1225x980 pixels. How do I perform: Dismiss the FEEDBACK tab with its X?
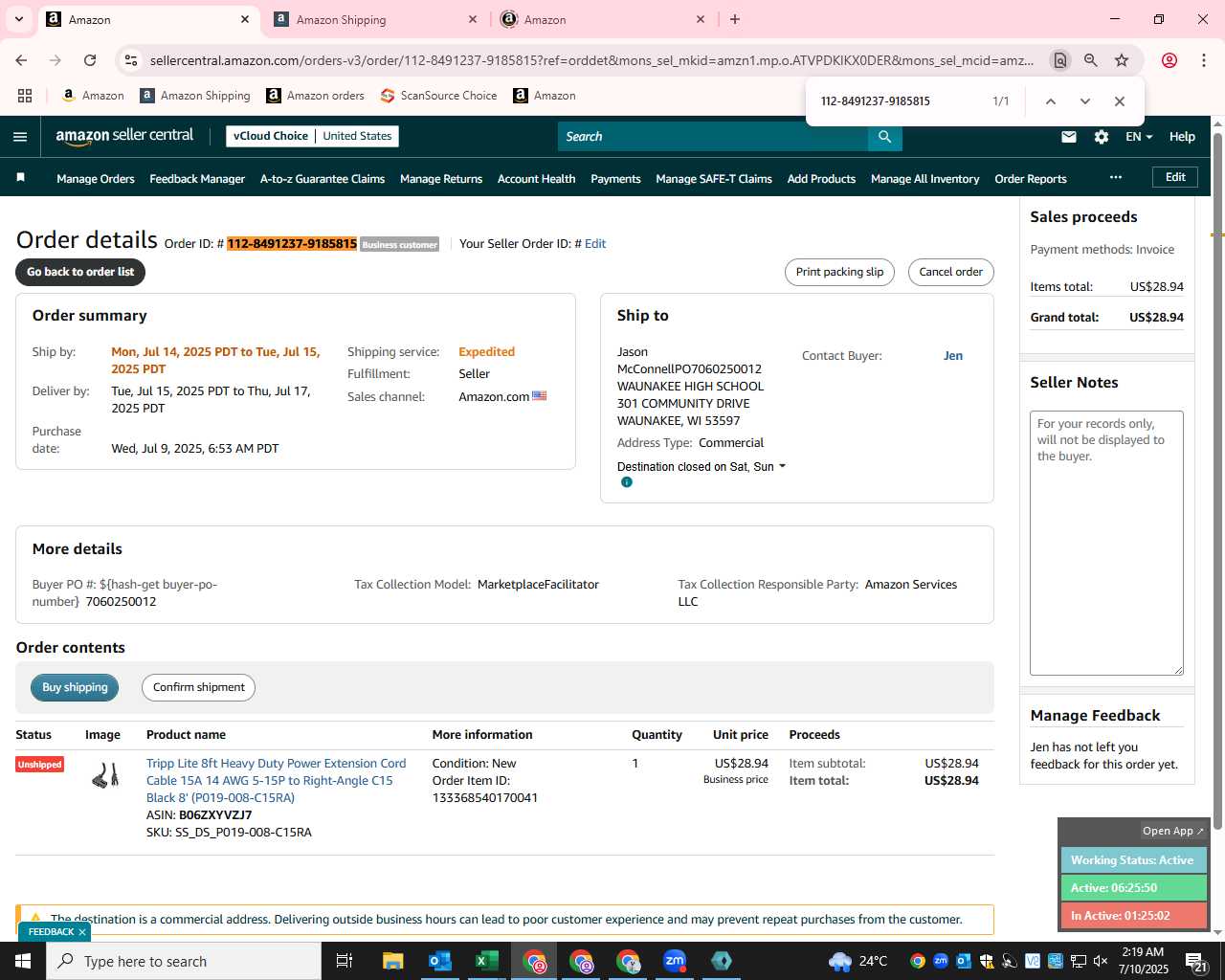(82, 932)
